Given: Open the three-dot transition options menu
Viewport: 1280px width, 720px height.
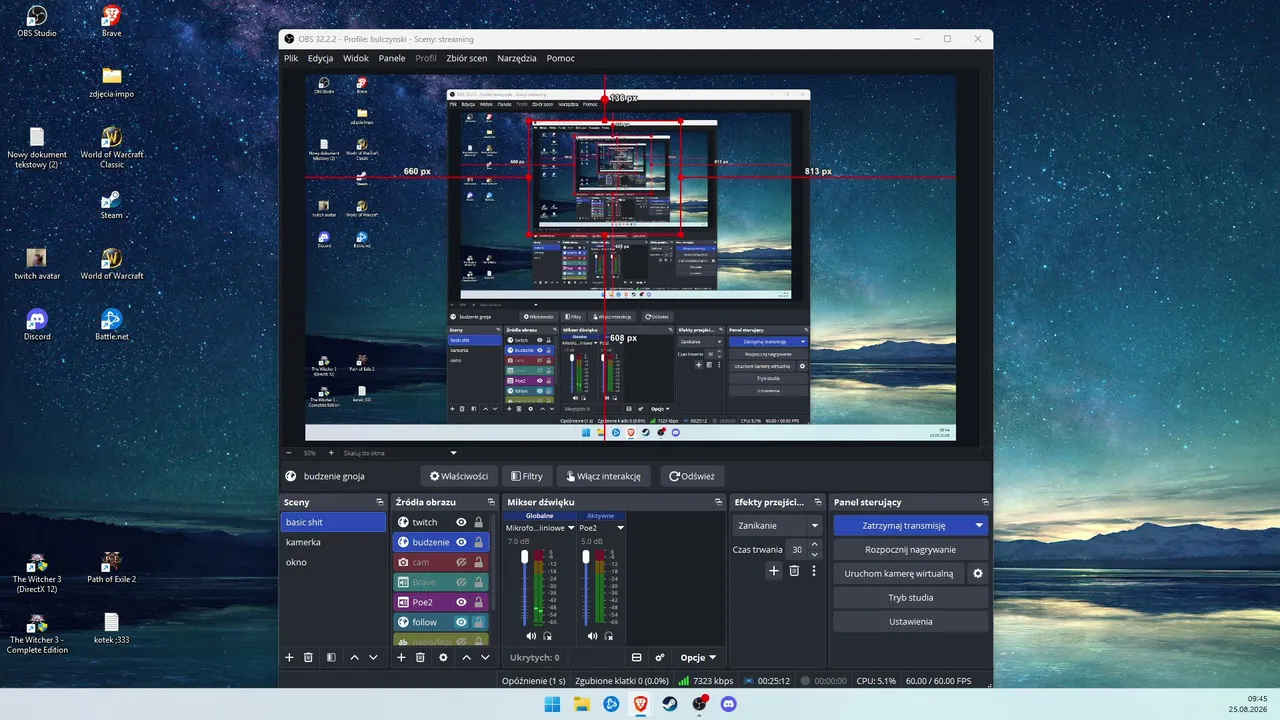Looking at the screenshot, I should [814, 571].
